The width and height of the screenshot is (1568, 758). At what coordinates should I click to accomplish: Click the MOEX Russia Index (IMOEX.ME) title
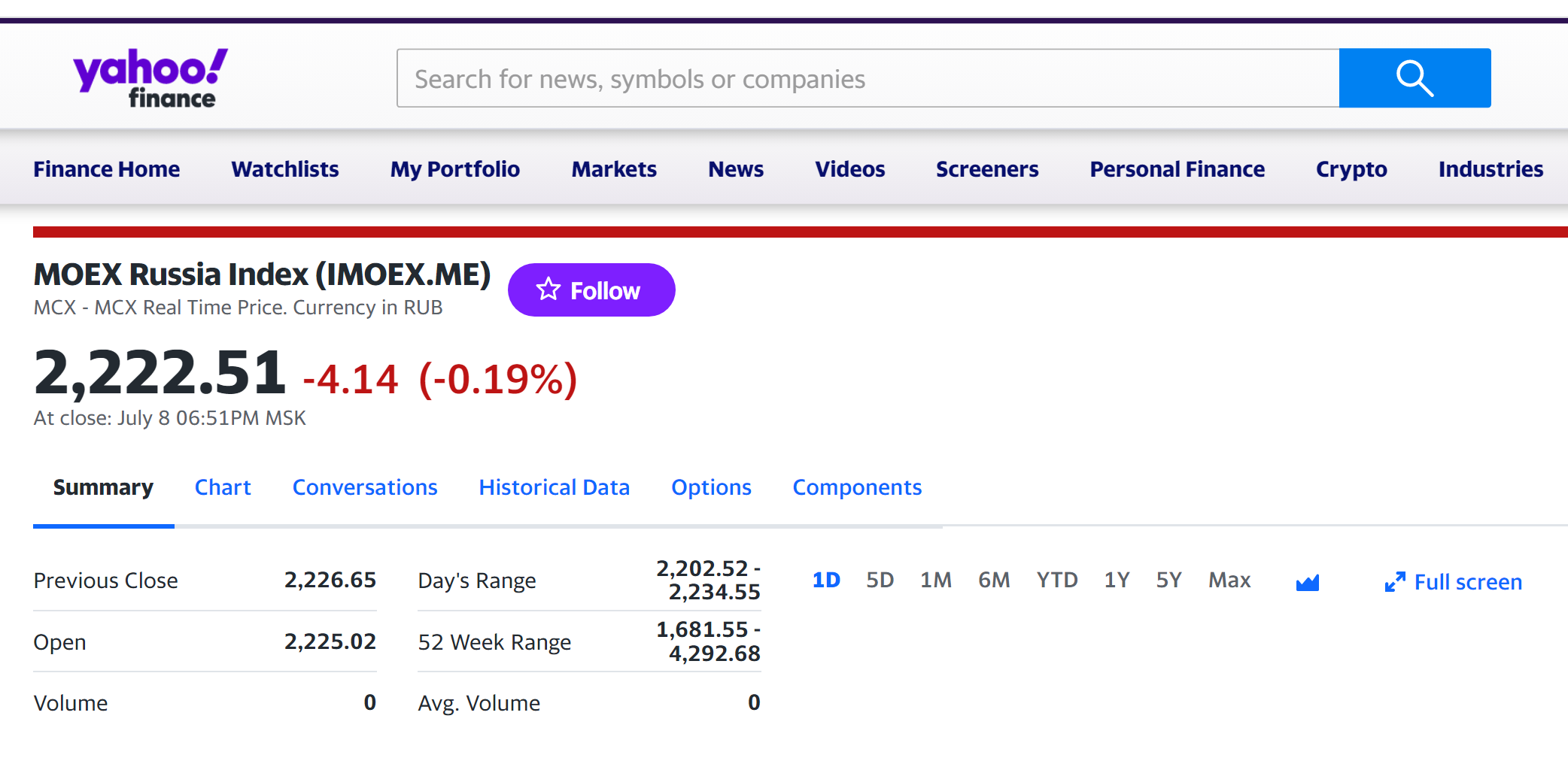click(263, 274)
